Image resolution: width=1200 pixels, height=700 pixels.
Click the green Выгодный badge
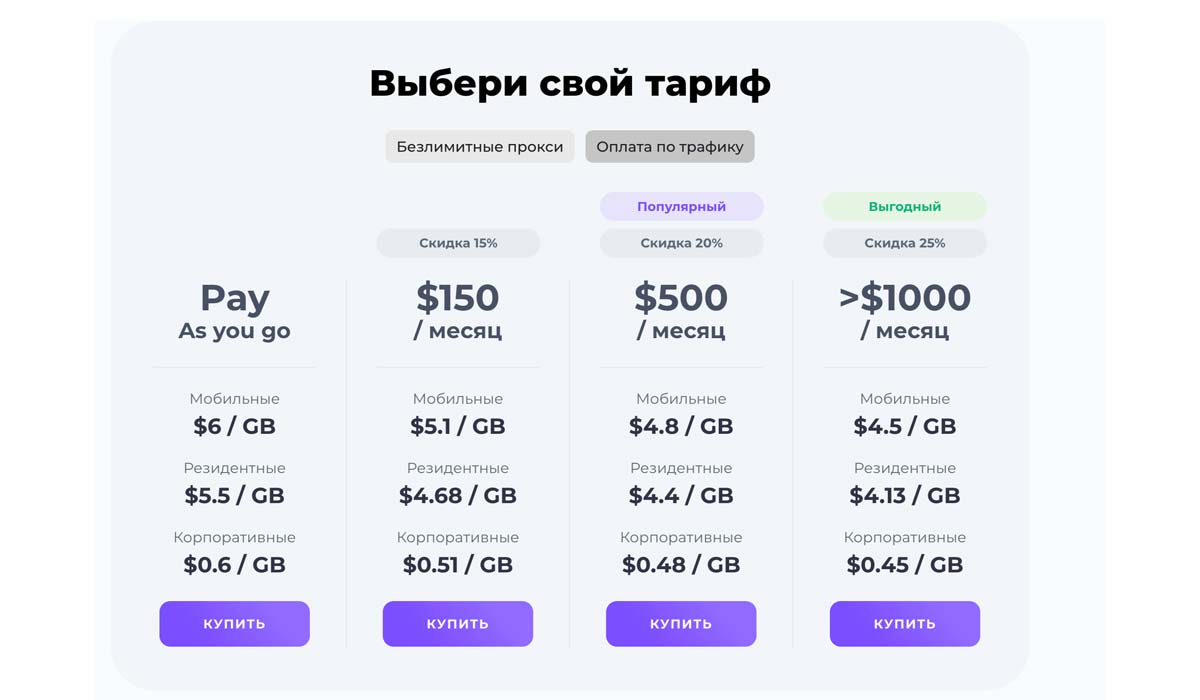(x=905, y=207)
